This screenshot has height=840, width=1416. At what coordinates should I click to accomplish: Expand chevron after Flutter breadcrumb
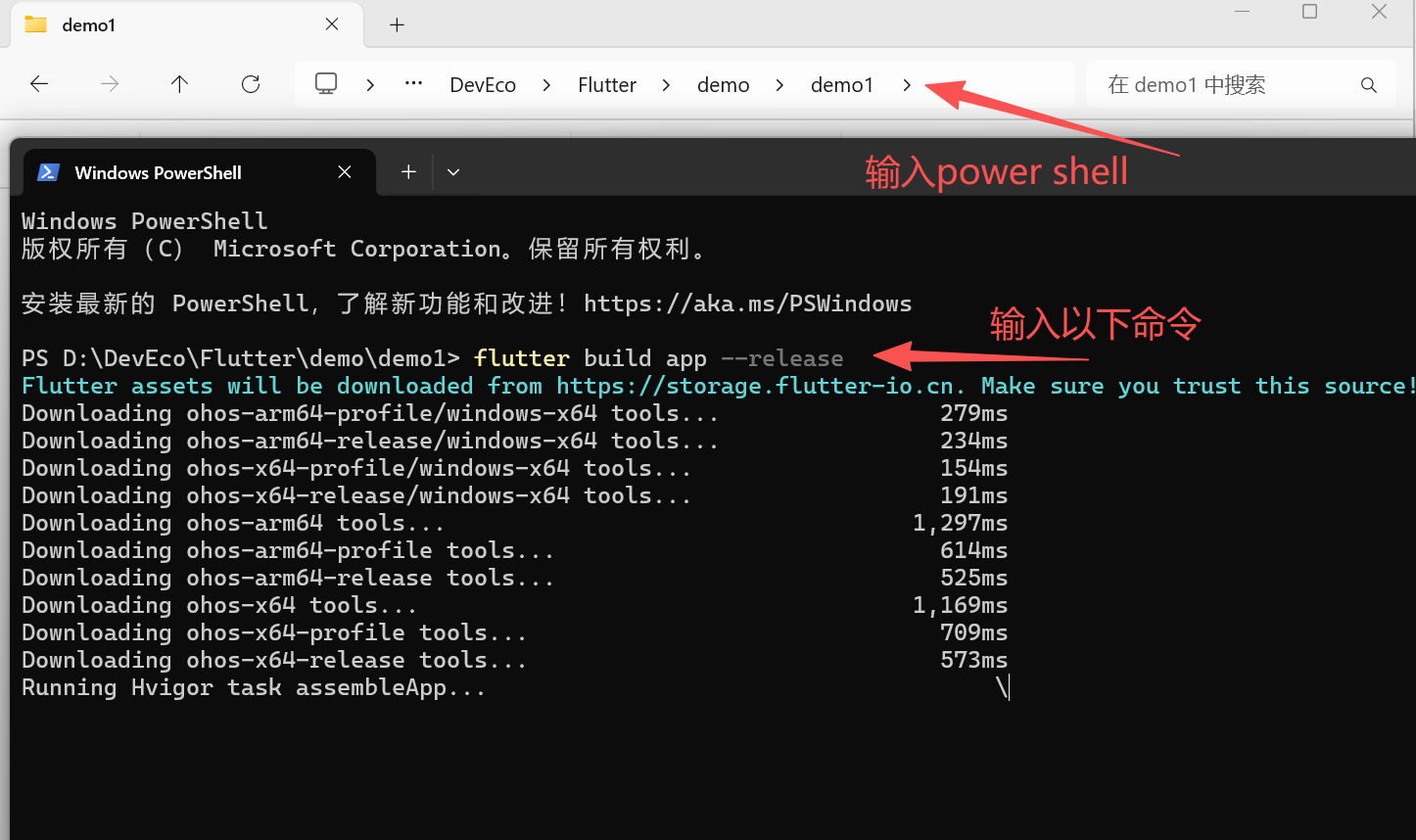click(x=666, y=85)
